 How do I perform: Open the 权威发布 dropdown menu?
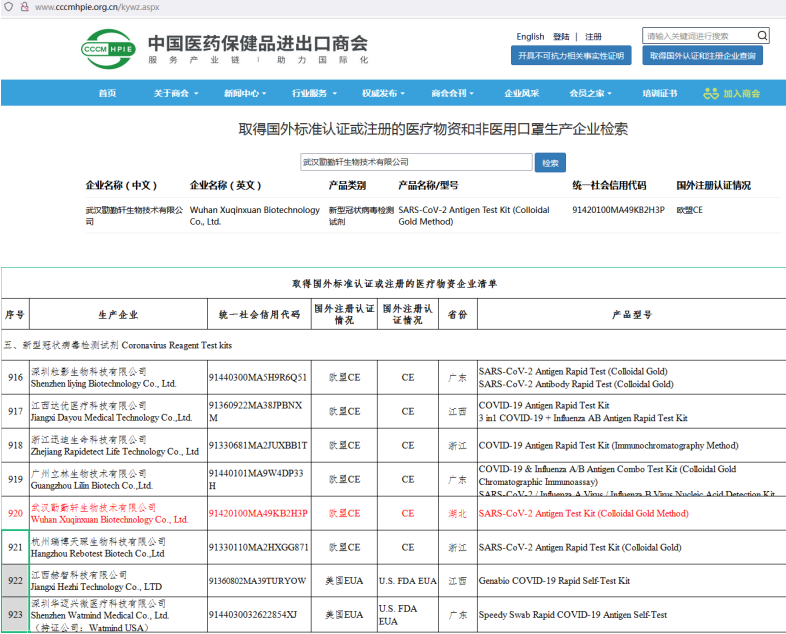coord(383,94)
